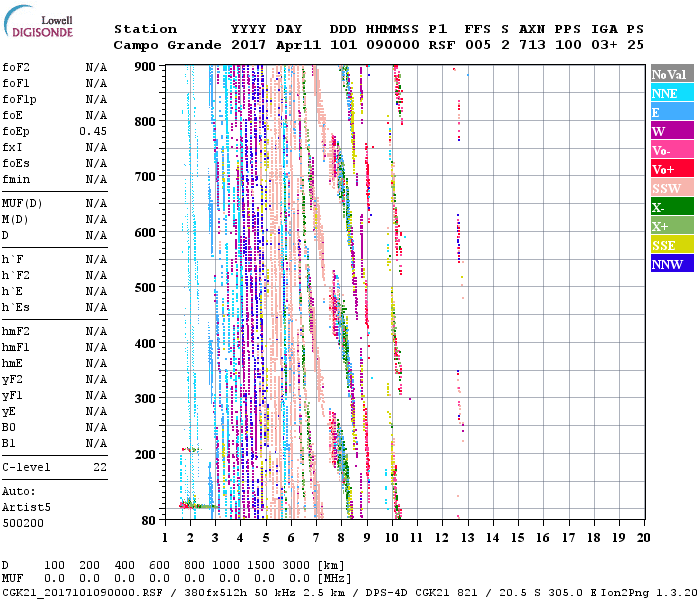Screen dimensions: 700x600
Task: Select the NoVal legend swatch
Action: 672,74
